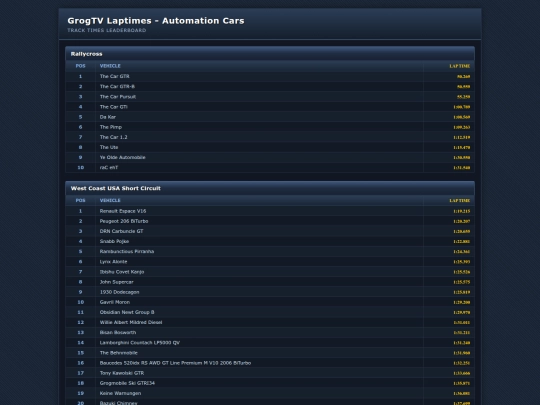Select "Lynx Alente" entry

click(113, 262)
